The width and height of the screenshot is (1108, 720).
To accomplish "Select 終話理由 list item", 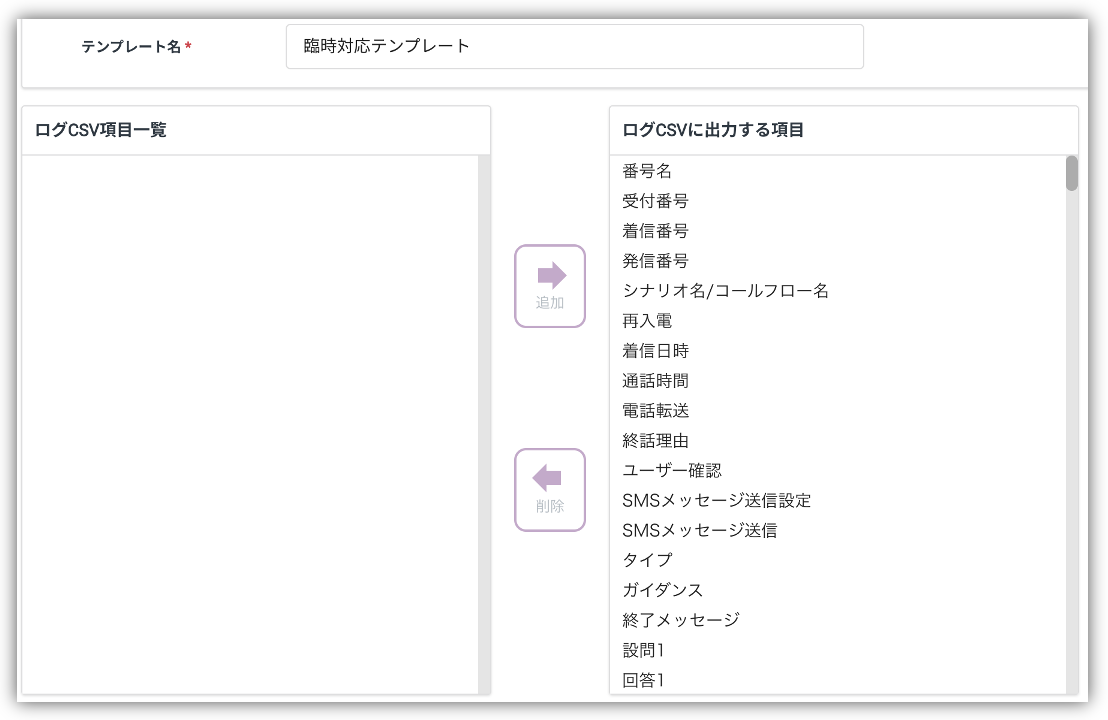I will tap(655, 441).
